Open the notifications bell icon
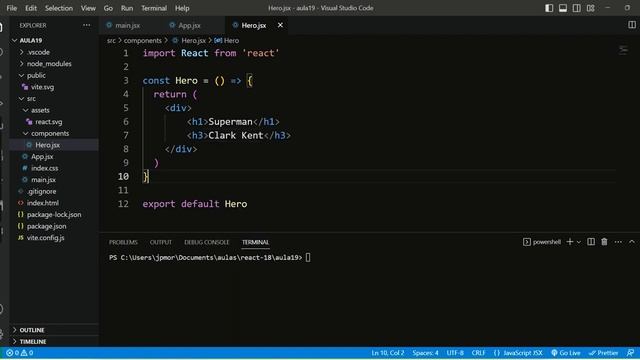 (x=631, y=353)
